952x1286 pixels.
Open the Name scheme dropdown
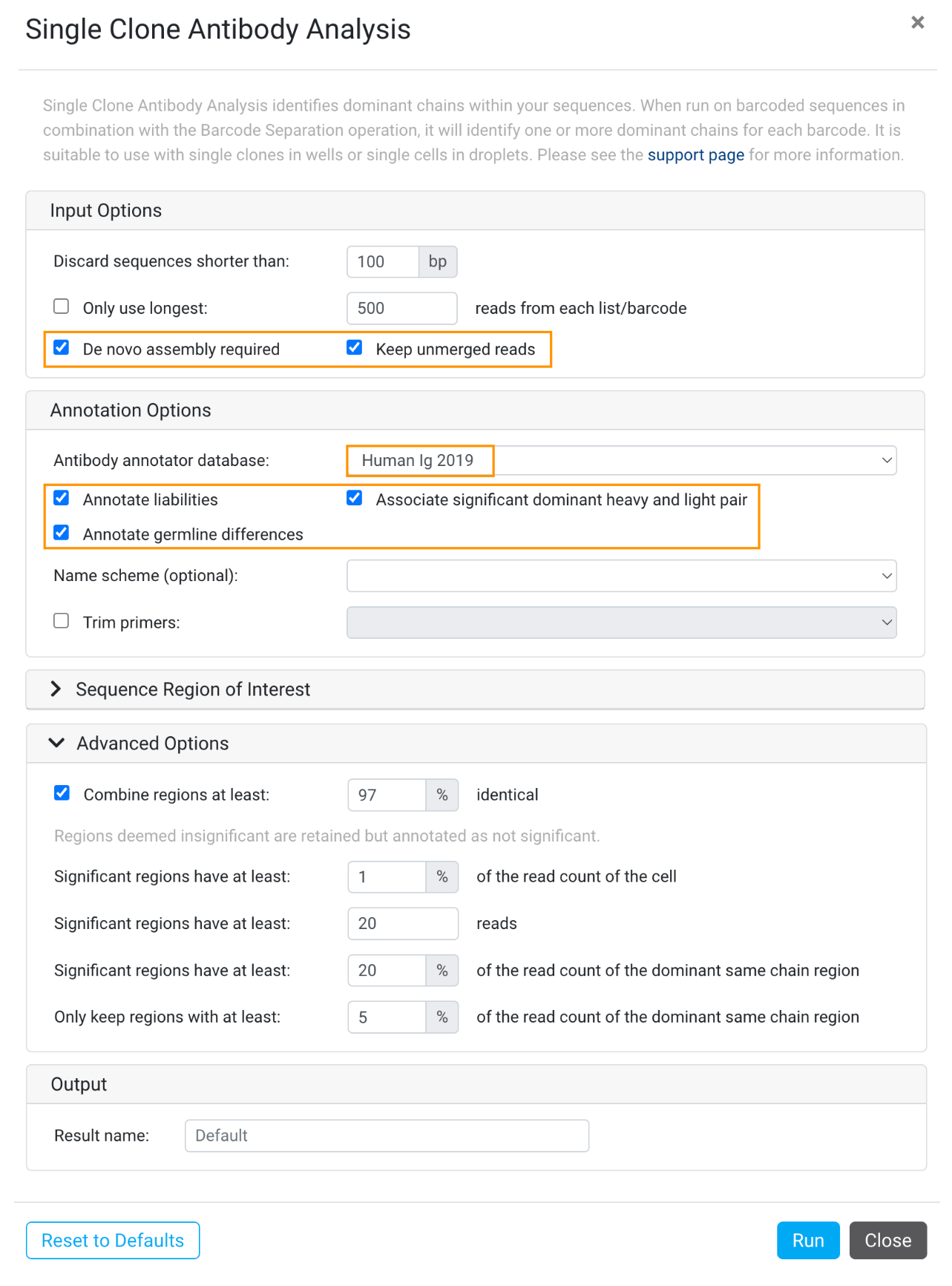[622, 576]
